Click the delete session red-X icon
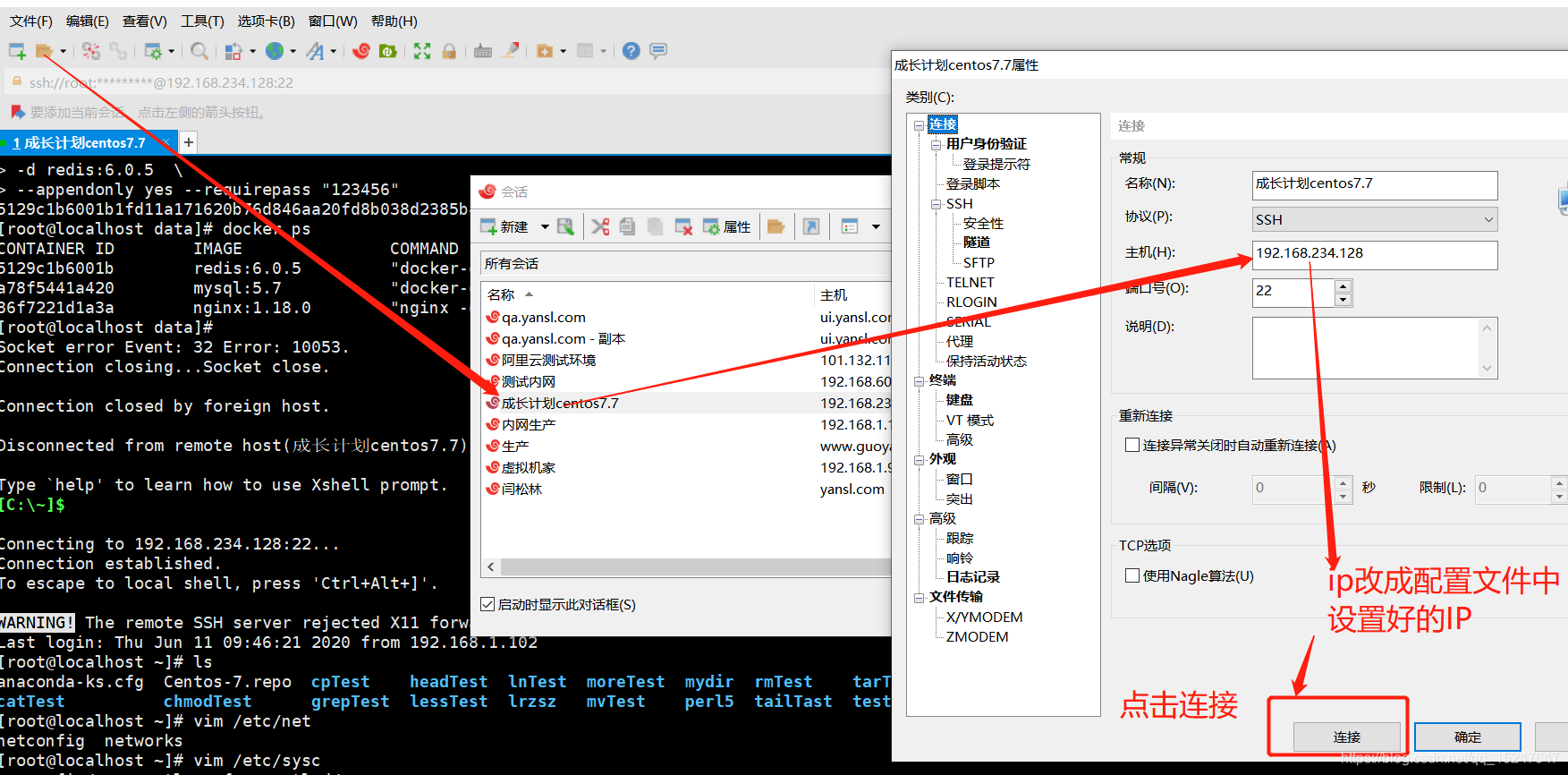1568x775 pixels. [x=683, y=226]
